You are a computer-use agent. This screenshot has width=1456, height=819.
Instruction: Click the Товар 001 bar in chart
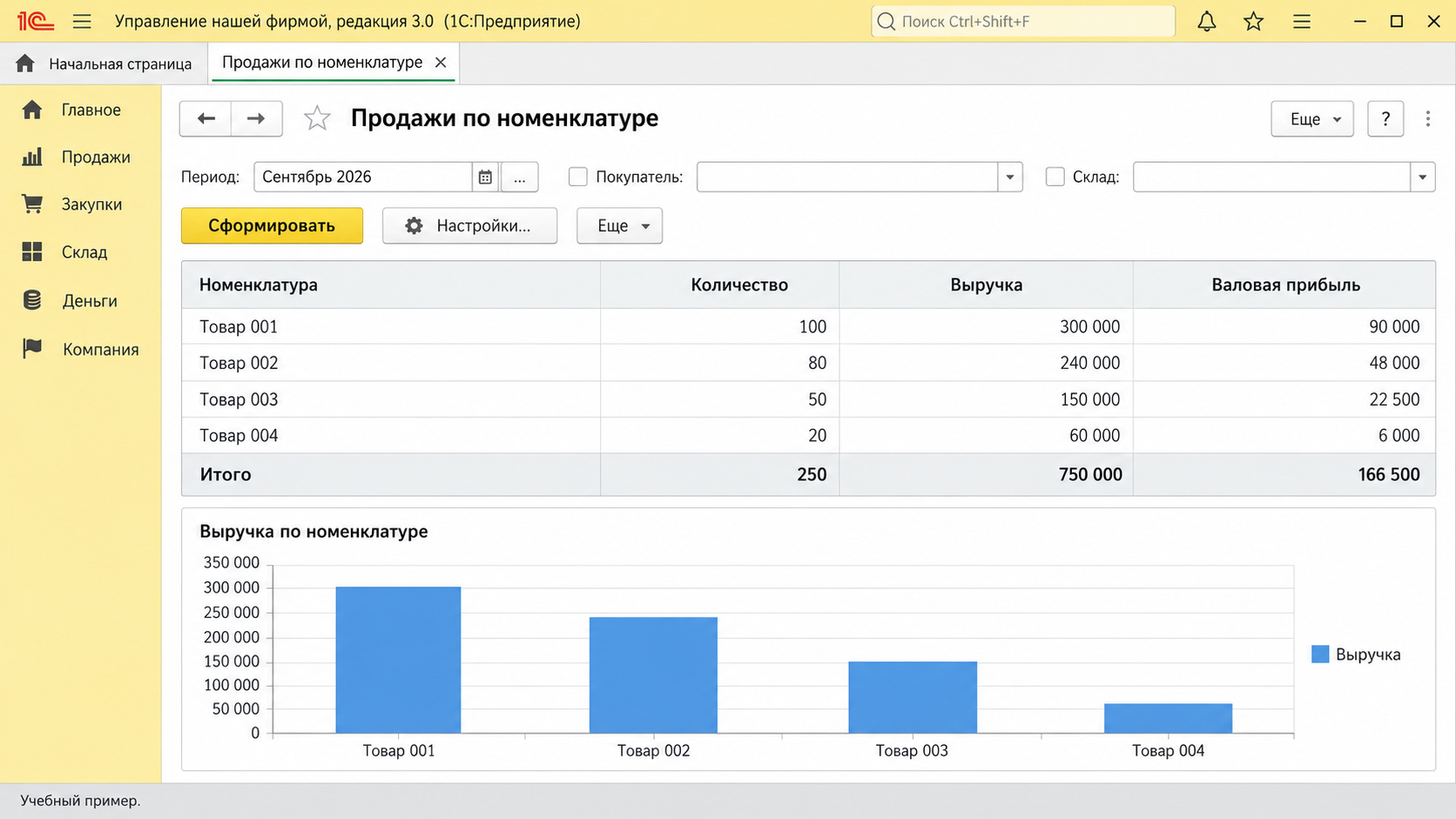(x=398, y=660)
